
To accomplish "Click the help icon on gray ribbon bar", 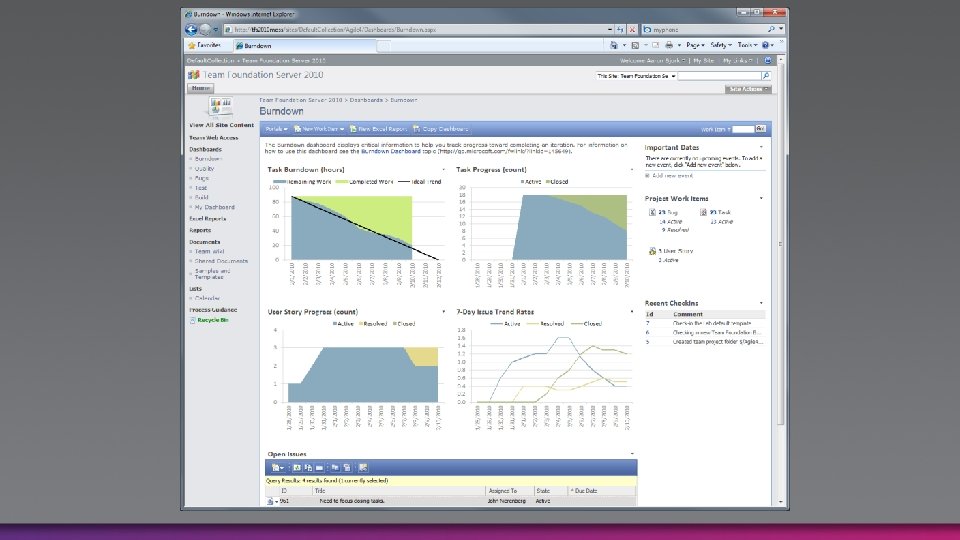I will click(x=767, y=61).
